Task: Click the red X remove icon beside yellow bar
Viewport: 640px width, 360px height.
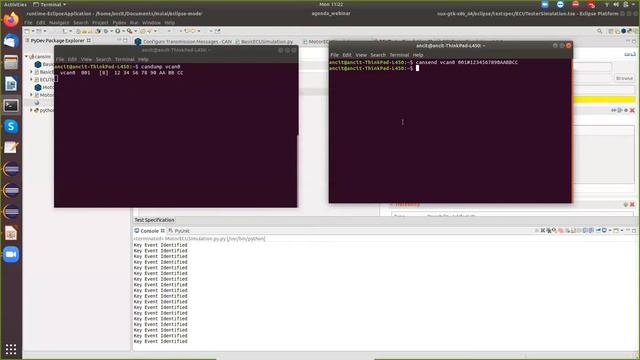Action: coord(632,110)
